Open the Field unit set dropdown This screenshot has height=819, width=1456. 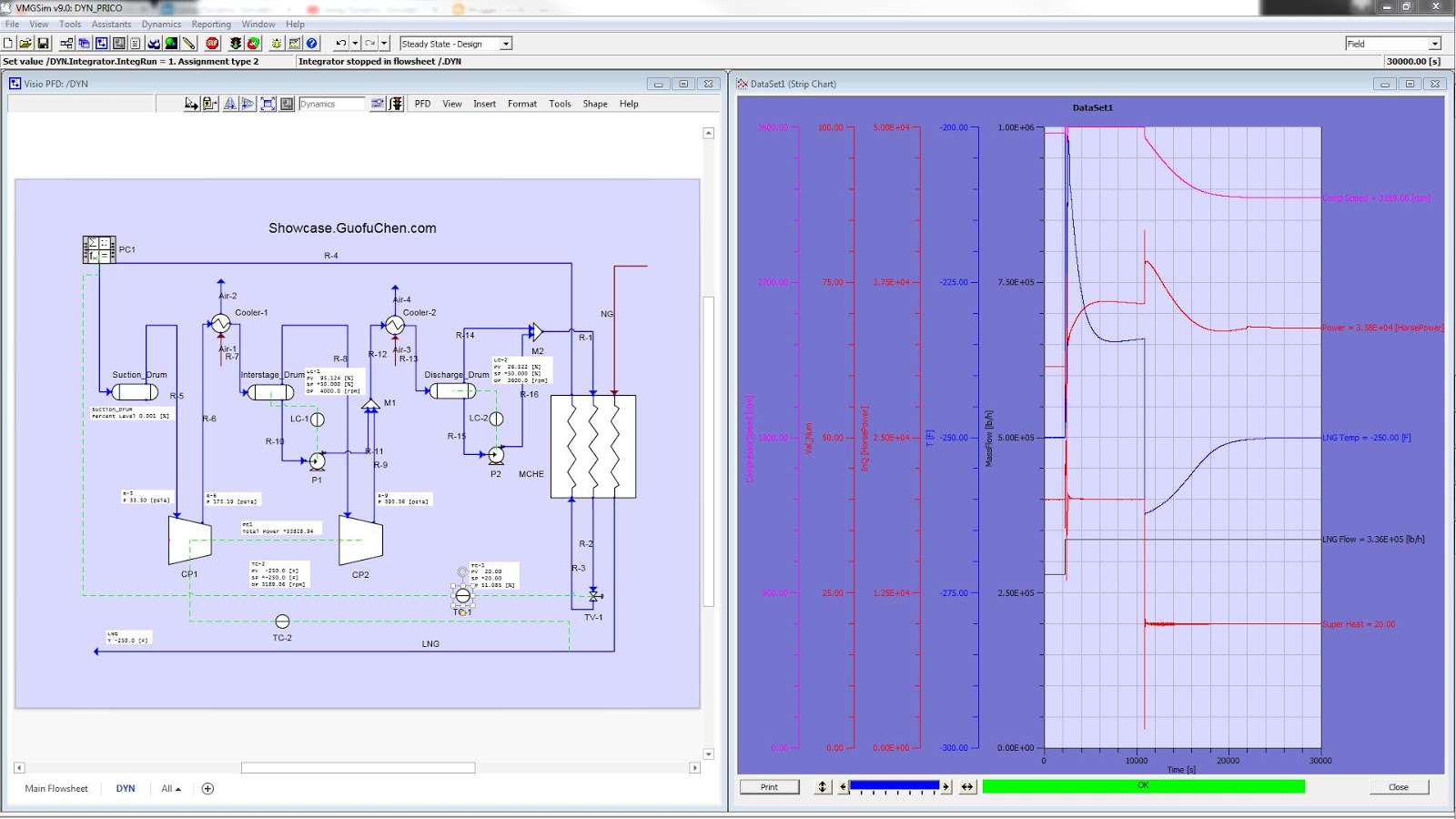1434,43
